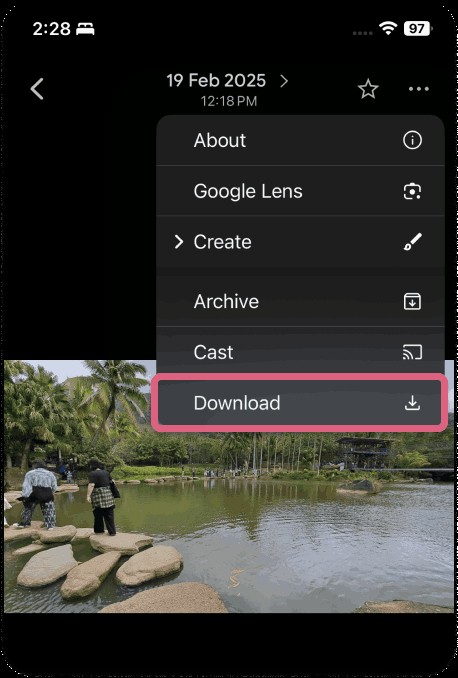The height and width of the screenshot is (678, 458).
Task: Tap the Archive box icon
Action: coord(412,301)
